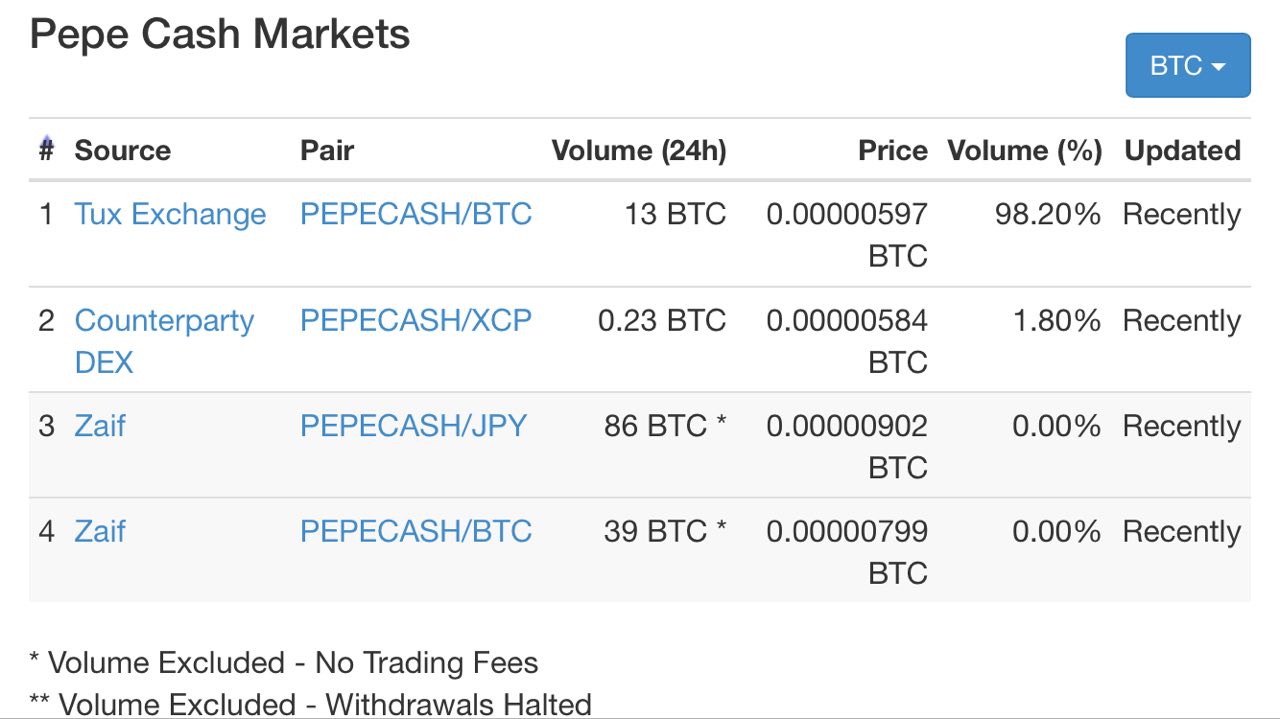The width and height of the screenshot is (1280, 719).
Task: Open the Counterparty DEX link
Action: [x=165, y=341]
